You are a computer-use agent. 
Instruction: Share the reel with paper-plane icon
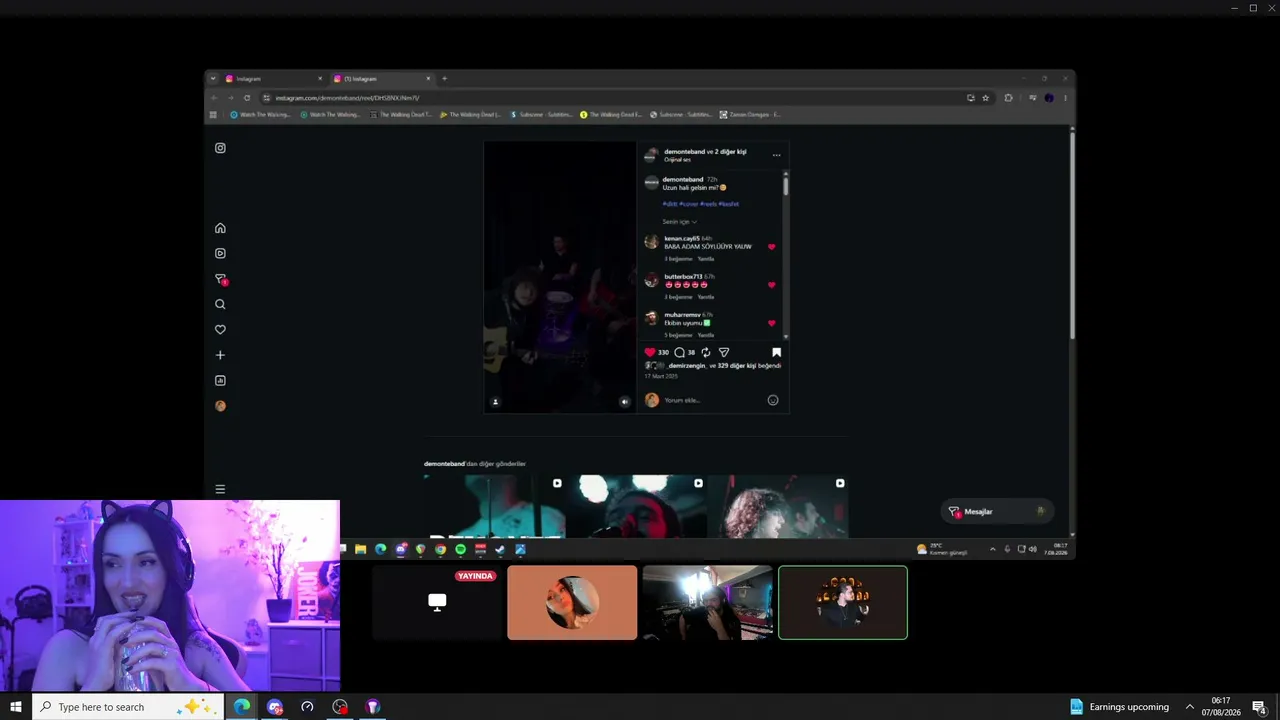[724, 352]
